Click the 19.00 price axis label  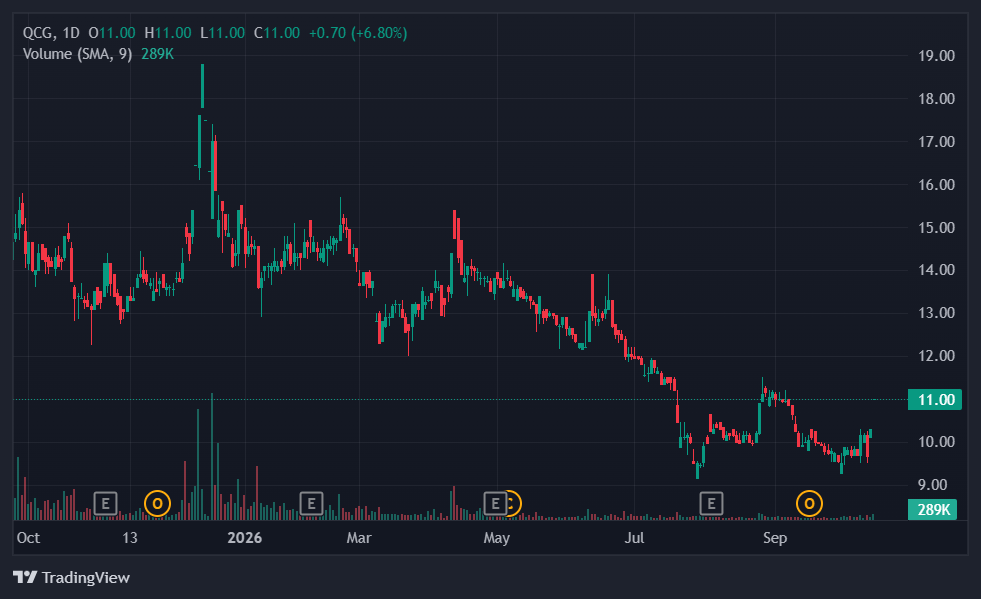[936, 56]
